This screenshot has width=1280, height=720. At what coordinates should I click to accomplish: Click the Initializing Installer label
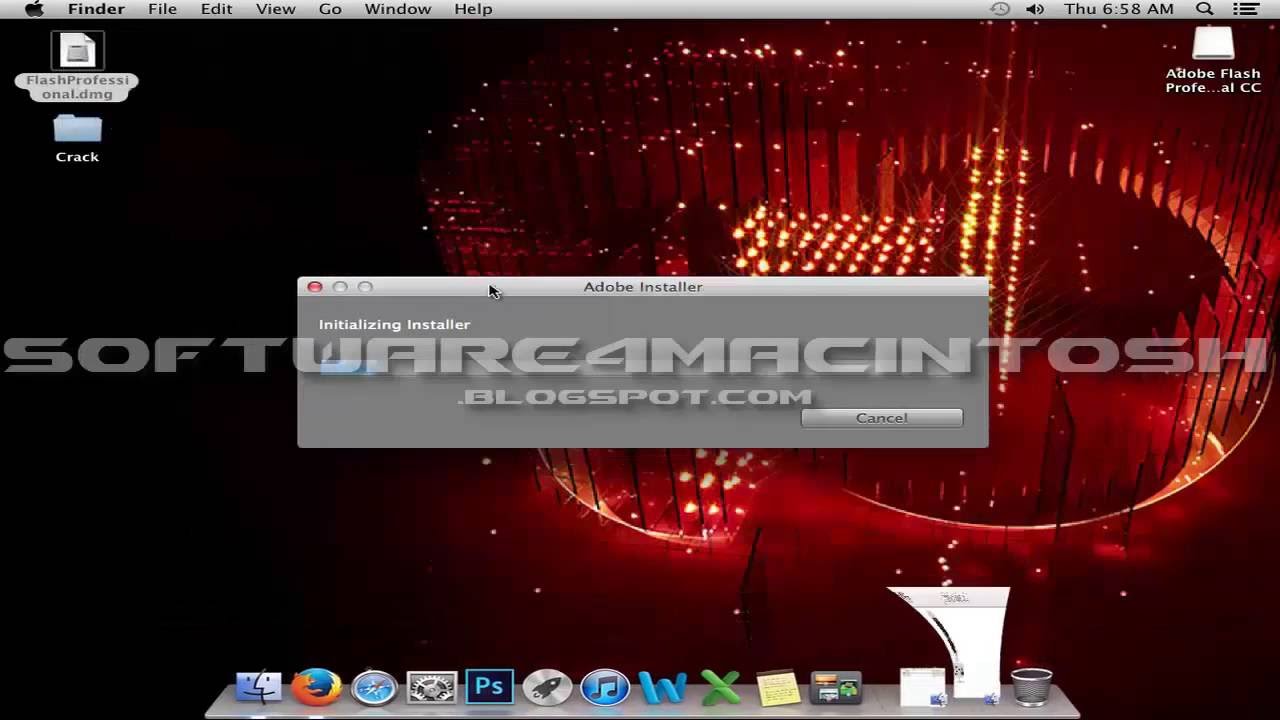pos(394,324)
